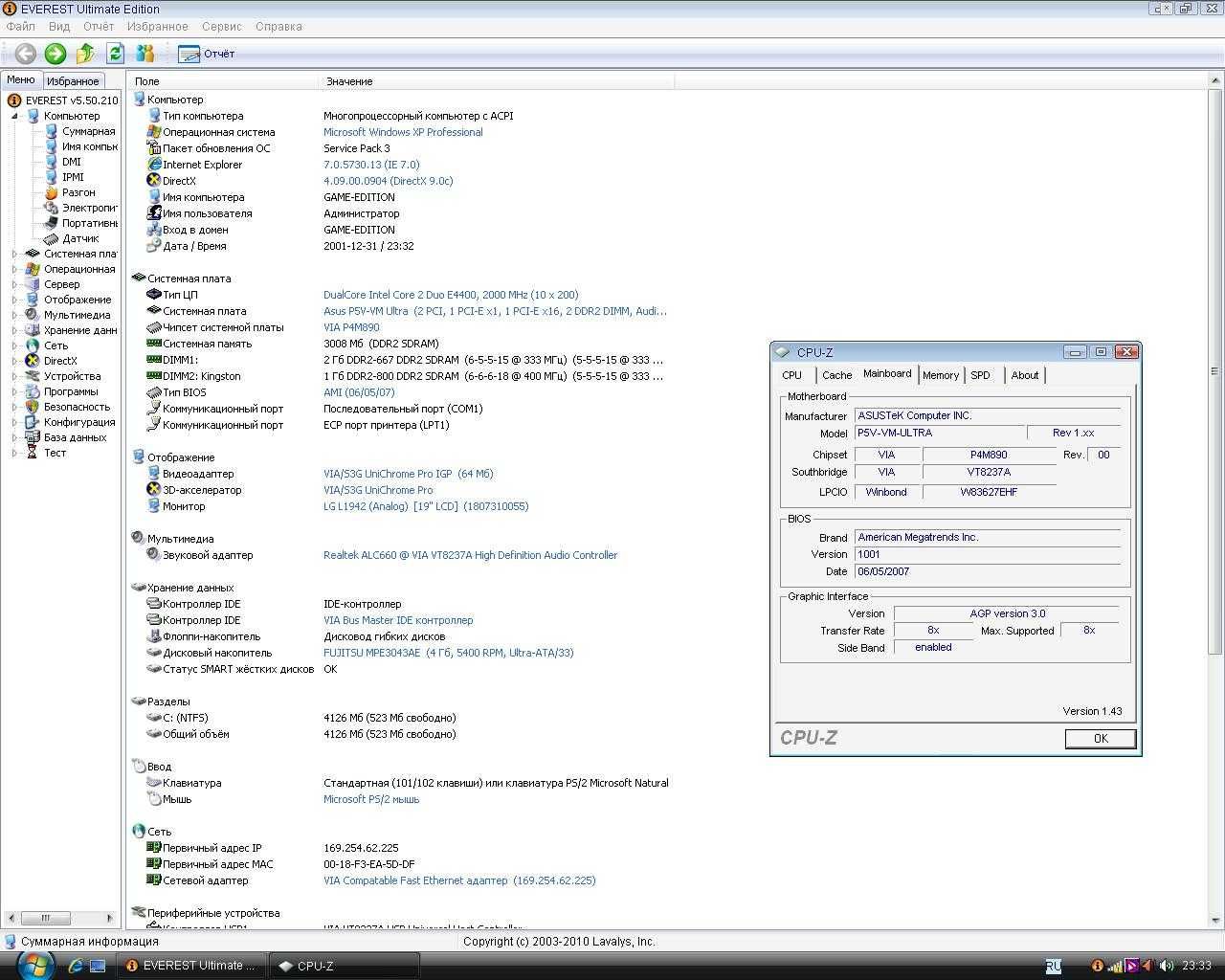Open Internet Explorer from quick launch
The height and width of the screenshot is (980, 1225).
point(76,966)
